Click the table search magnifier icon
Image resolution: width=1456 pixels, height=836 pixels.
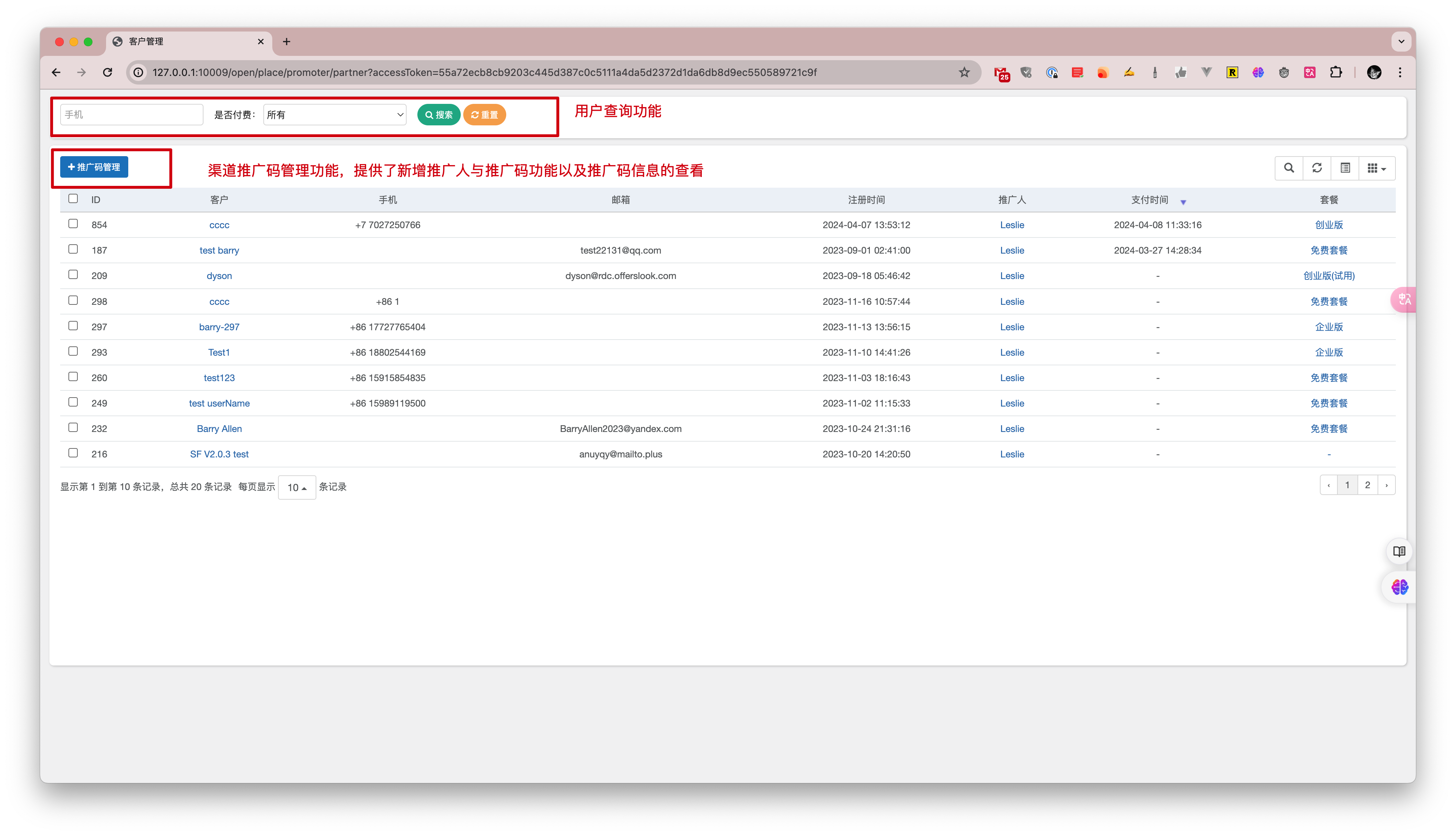click(x=1289, y=168)
